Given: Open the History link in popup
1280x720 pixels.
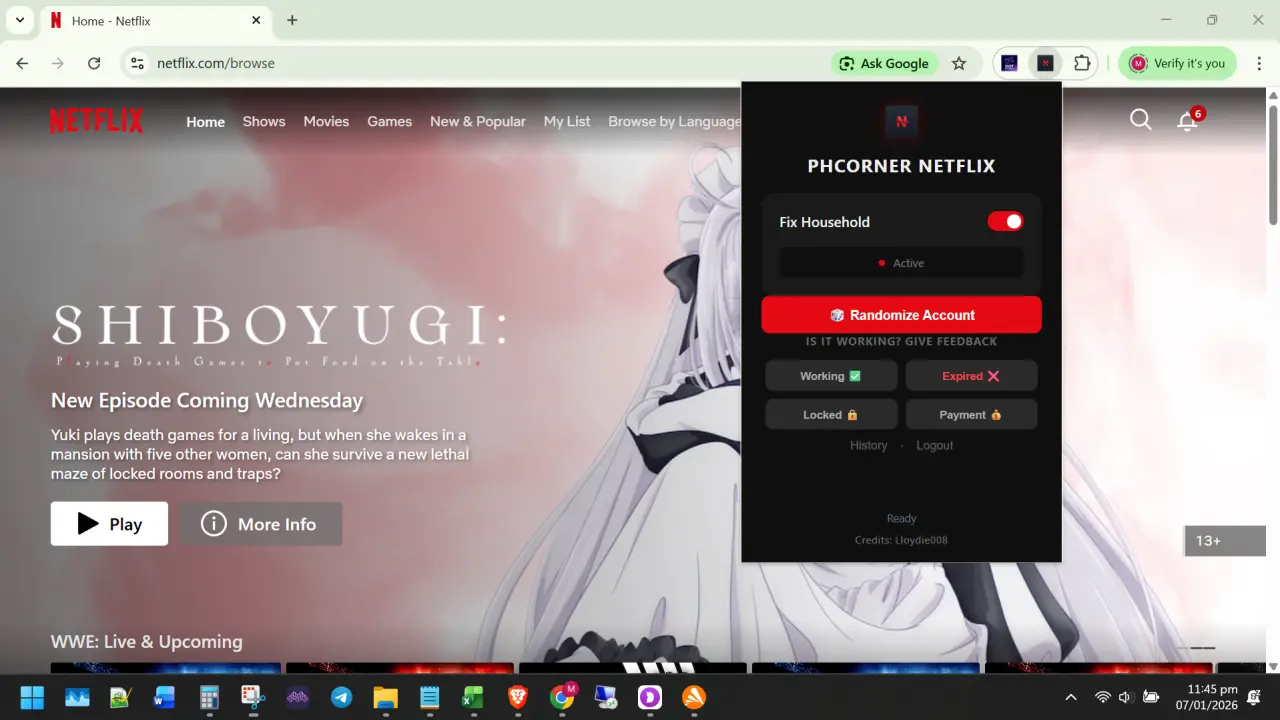Looking at the screenshot, I should pos(868,446).
